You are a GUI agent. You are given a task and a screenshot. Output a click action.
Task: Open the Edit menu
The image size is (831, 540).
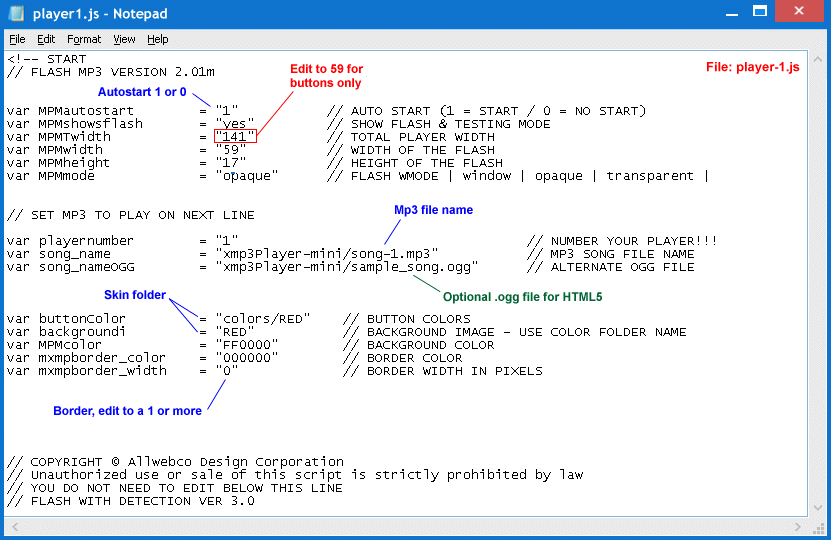46,39
